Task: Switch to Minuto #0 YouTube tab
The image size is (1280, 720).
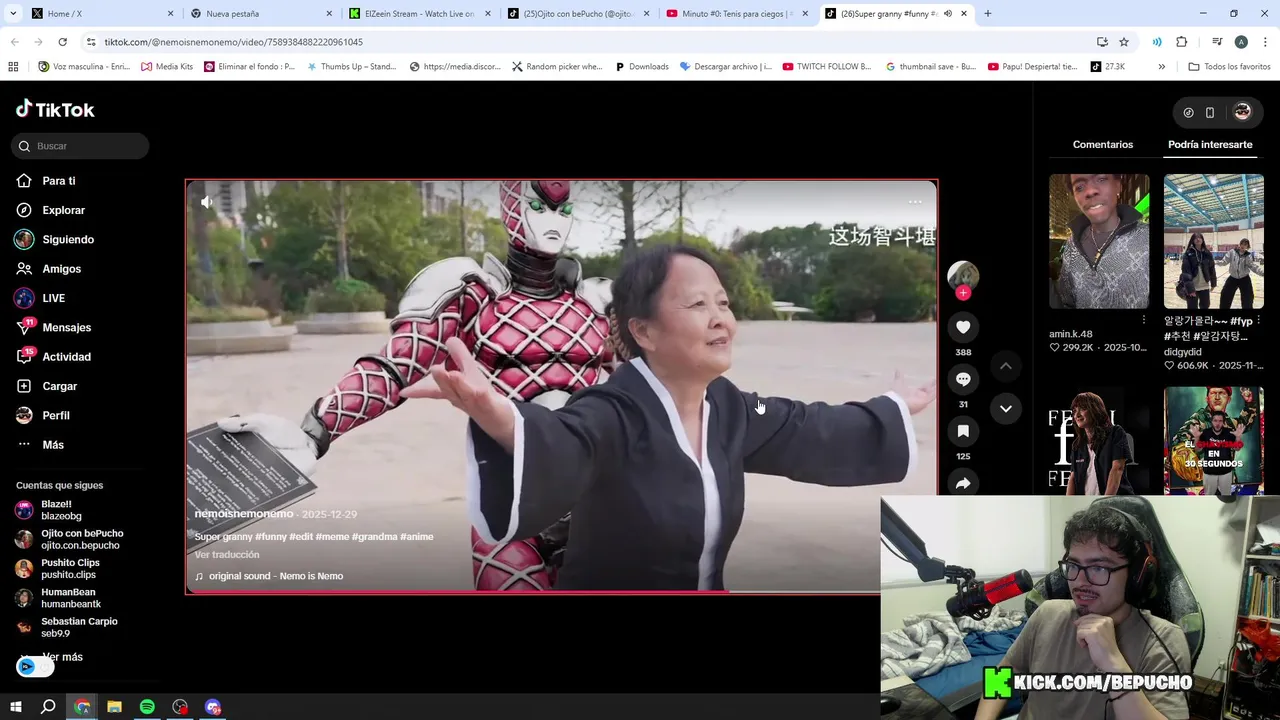Action: pos(737,14)
